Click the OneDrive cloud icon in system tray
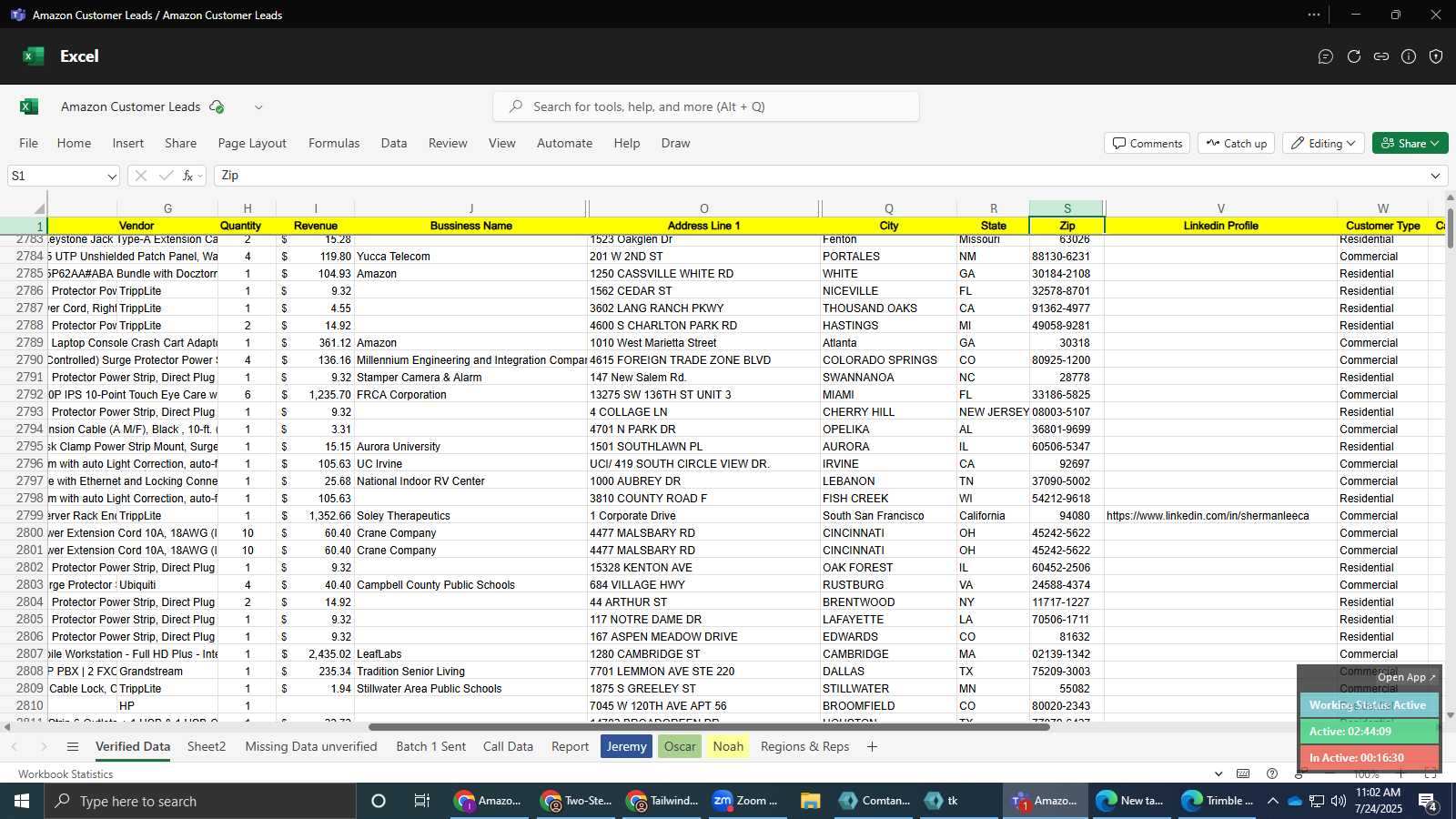 point(1294,801)
